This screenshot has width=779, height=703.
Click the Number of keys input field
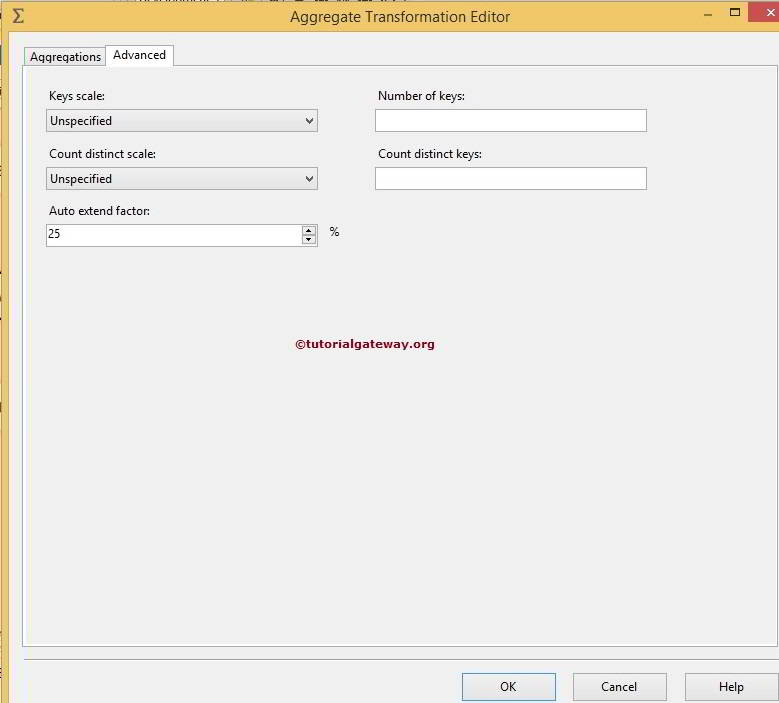point(511,121)
